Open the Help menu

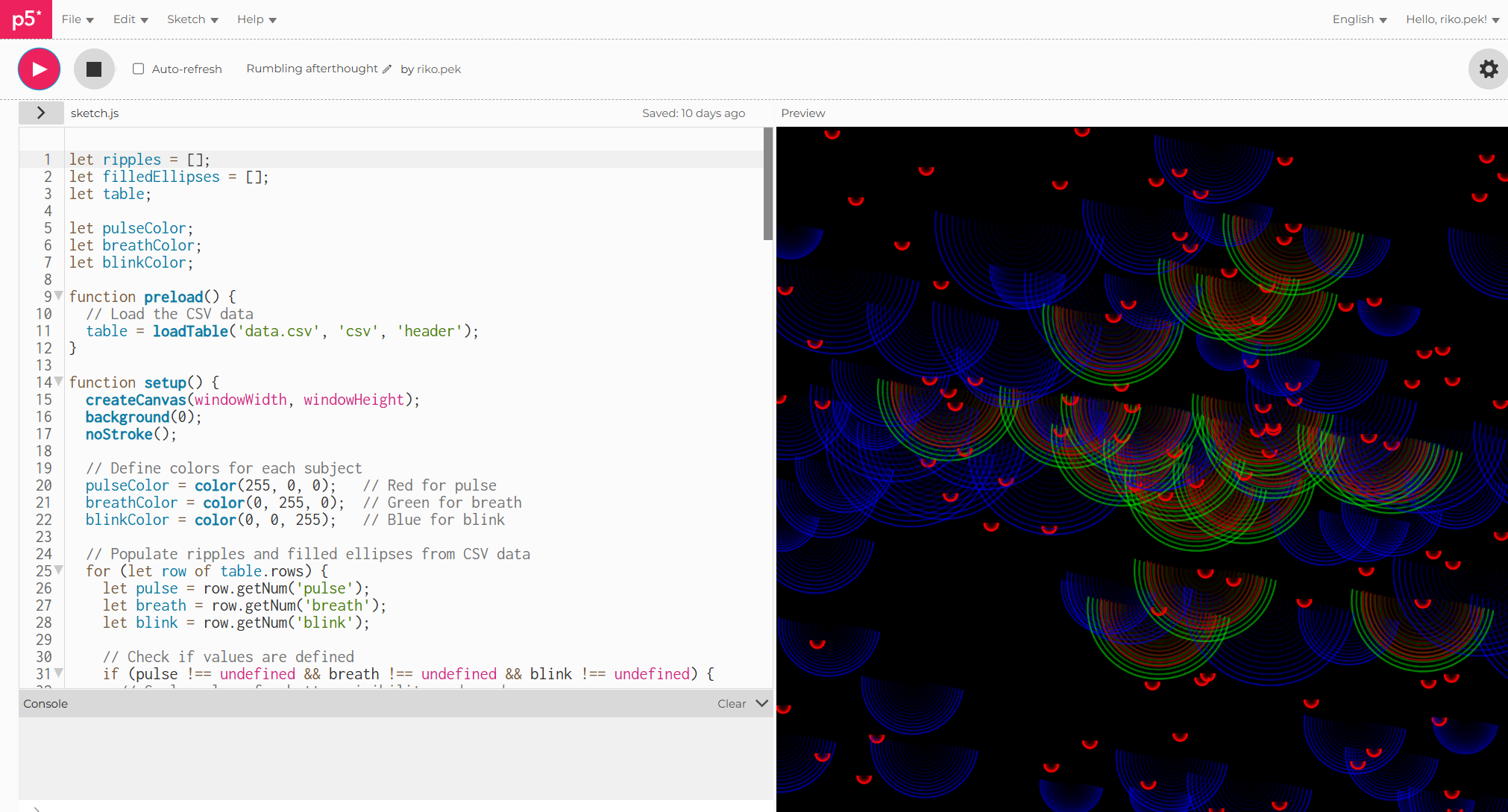click(x=257, y=19)
